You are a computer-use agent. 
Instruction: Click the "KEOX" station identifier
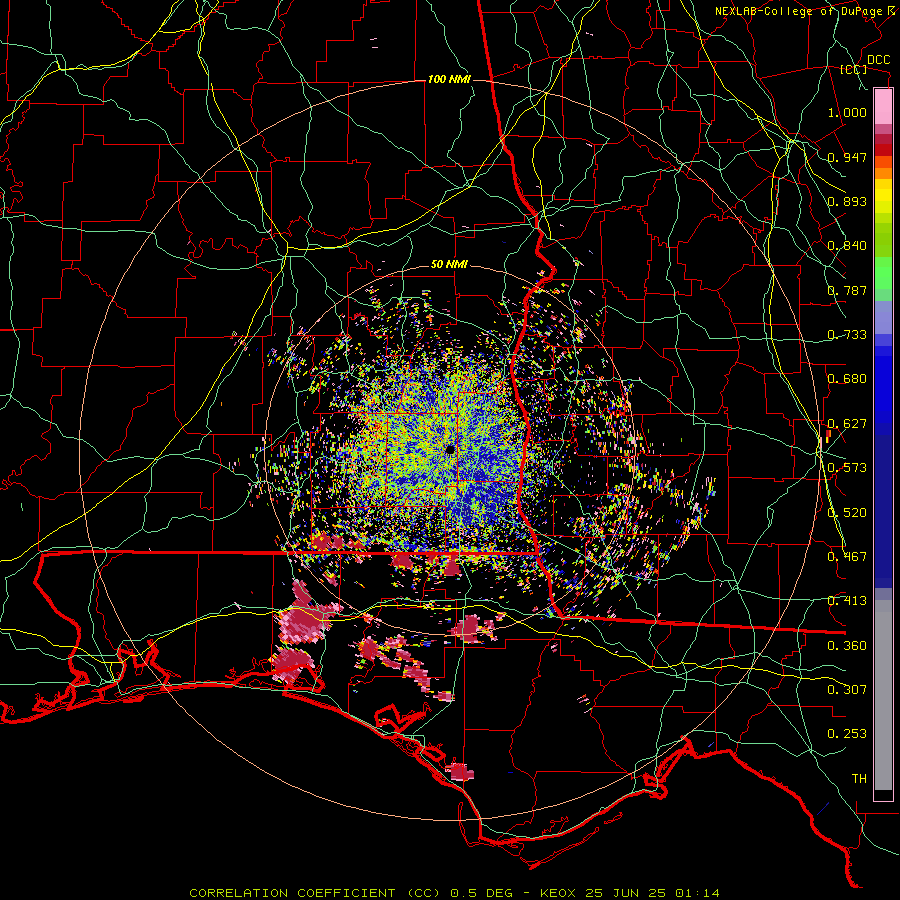560,893
